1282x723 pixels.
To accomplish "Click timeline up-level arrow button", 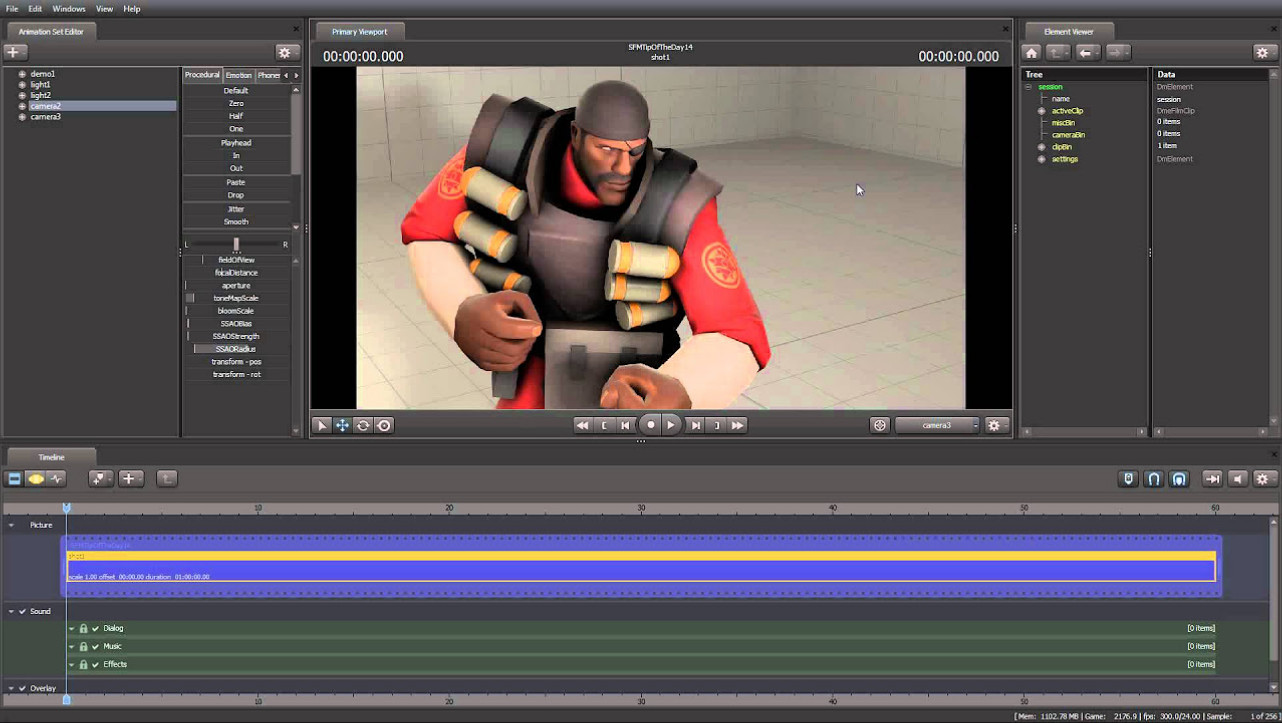I will [167, 479].
